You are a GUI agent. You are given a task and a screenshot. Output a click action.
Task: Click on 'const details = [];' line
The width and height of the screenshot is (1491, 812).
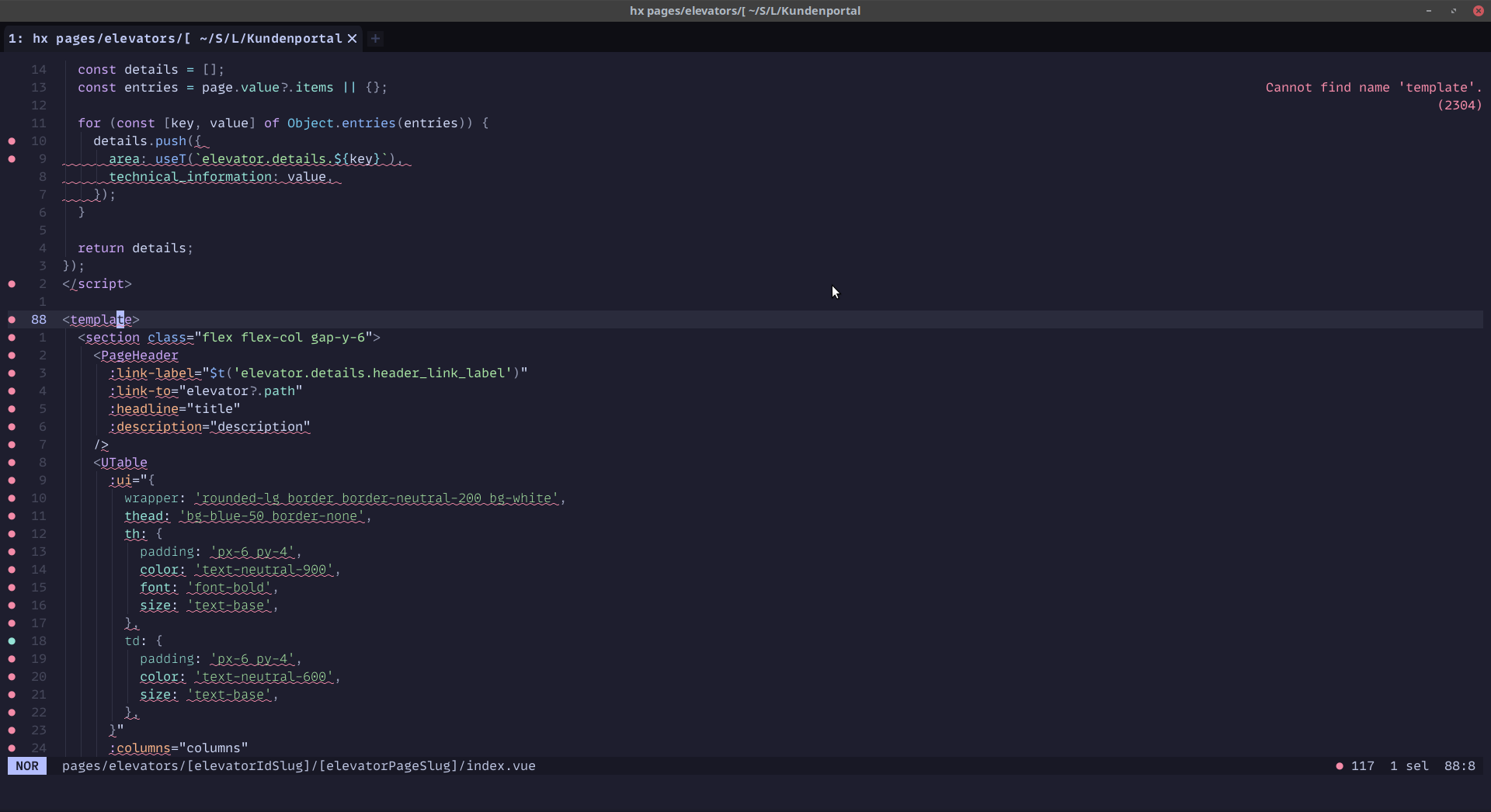[x=151, y=70]
